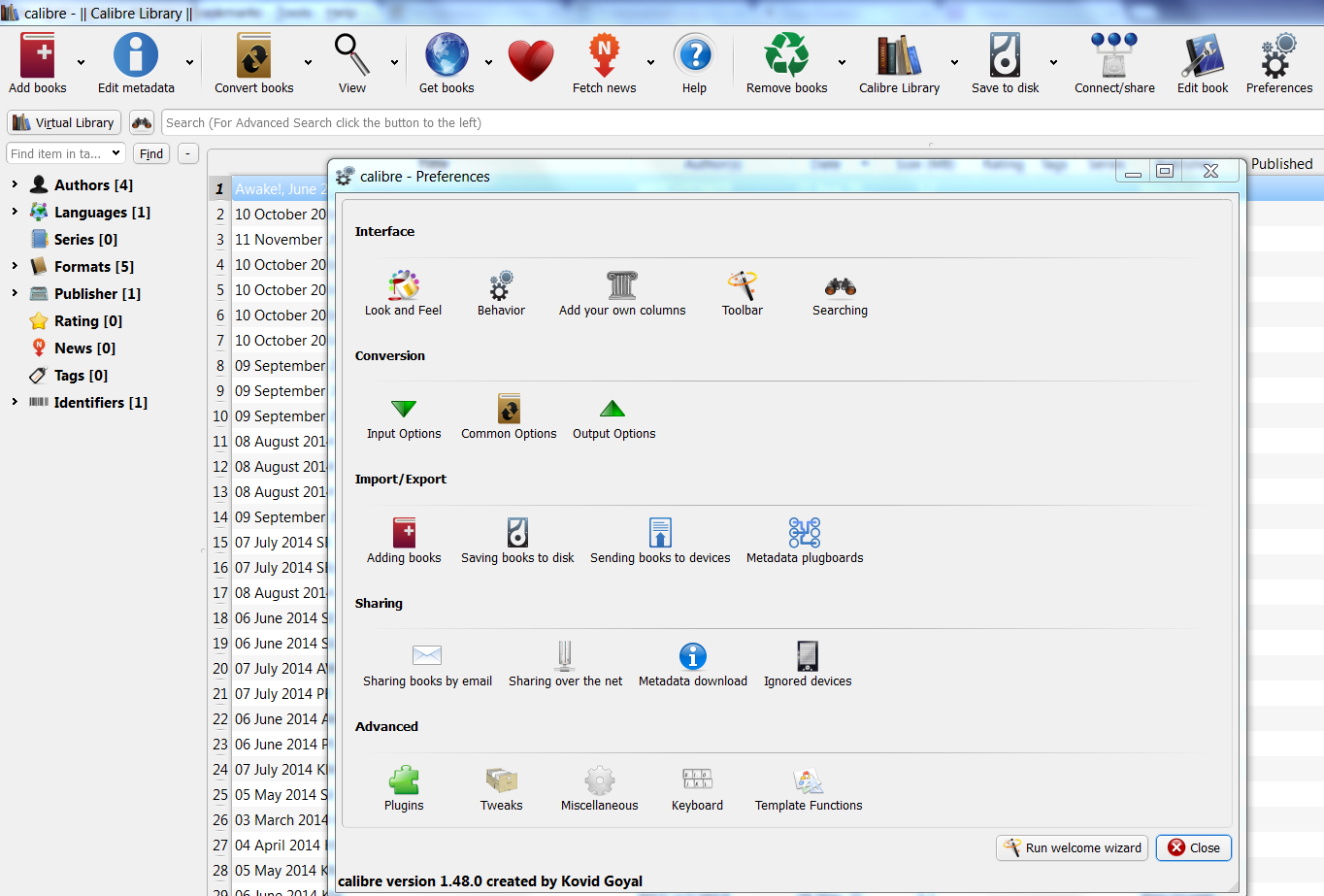Open the Add books dropdown arrow
Viewport: 1324px width, 896px height.
pyautogui.click(x=81, y=63)
